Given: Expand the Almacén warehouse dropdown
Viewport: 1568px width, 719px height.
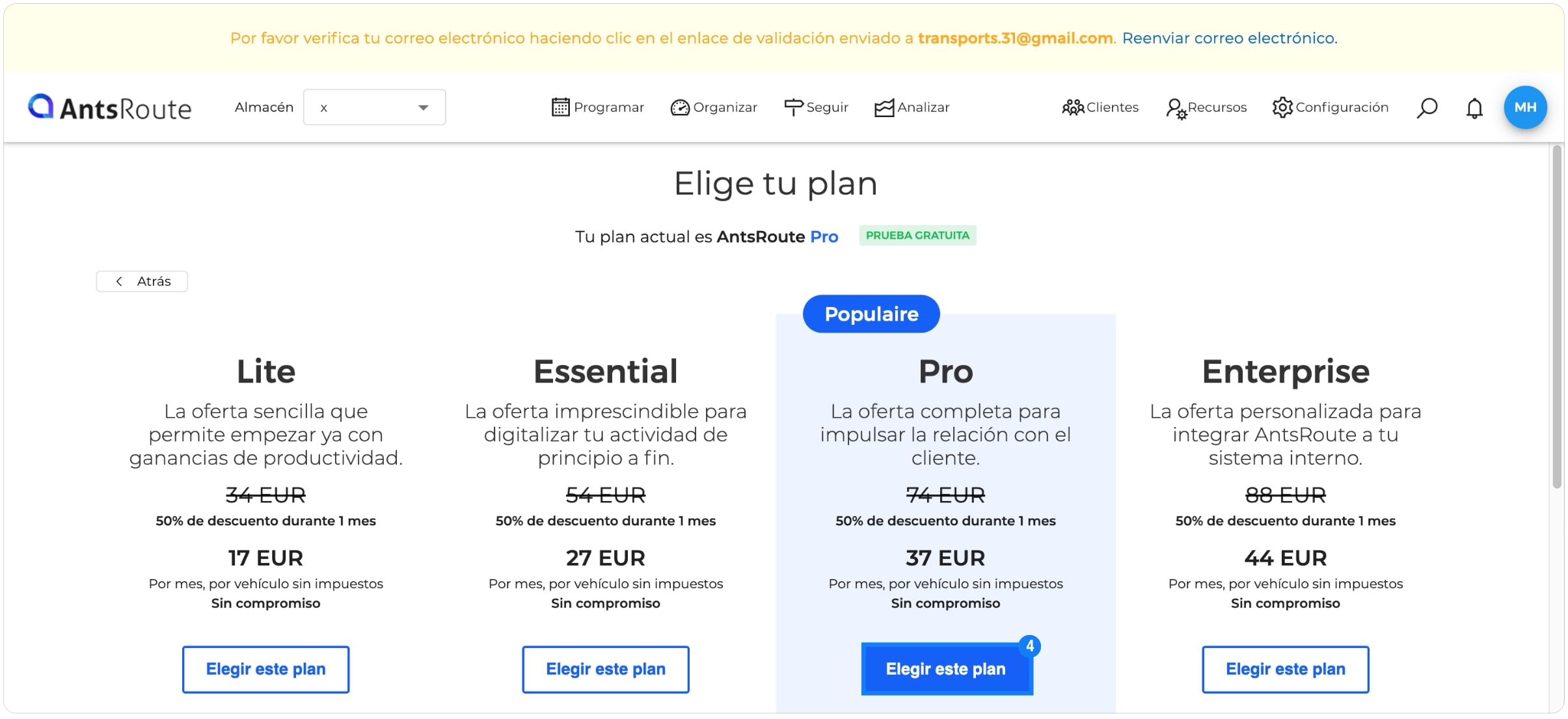Looking at the screenshot, I should (374, 107).
